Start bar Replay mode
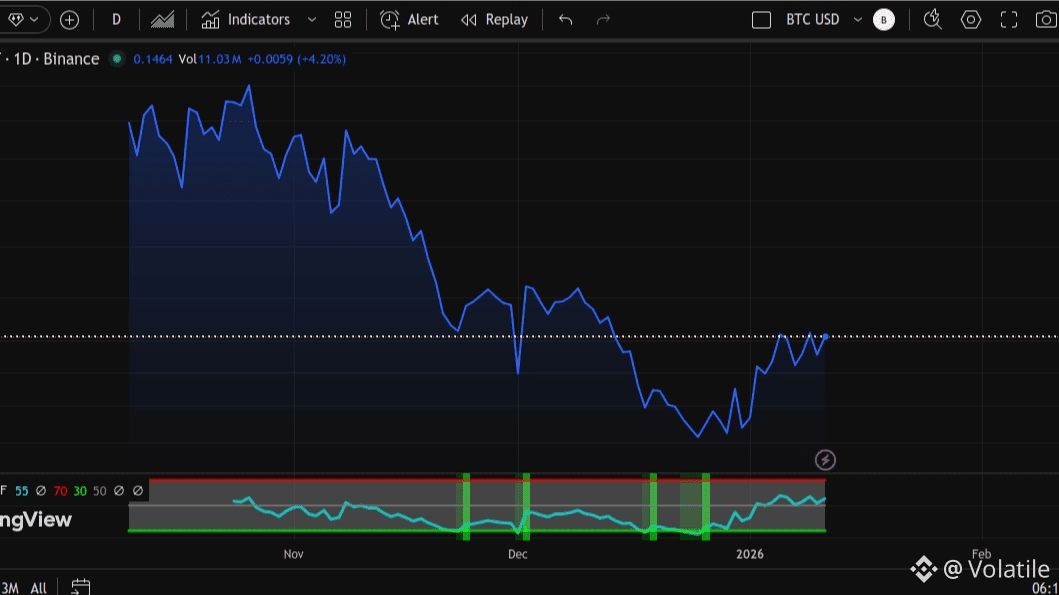The height and width of the screenshot is (595, 1059). point(494,20)
